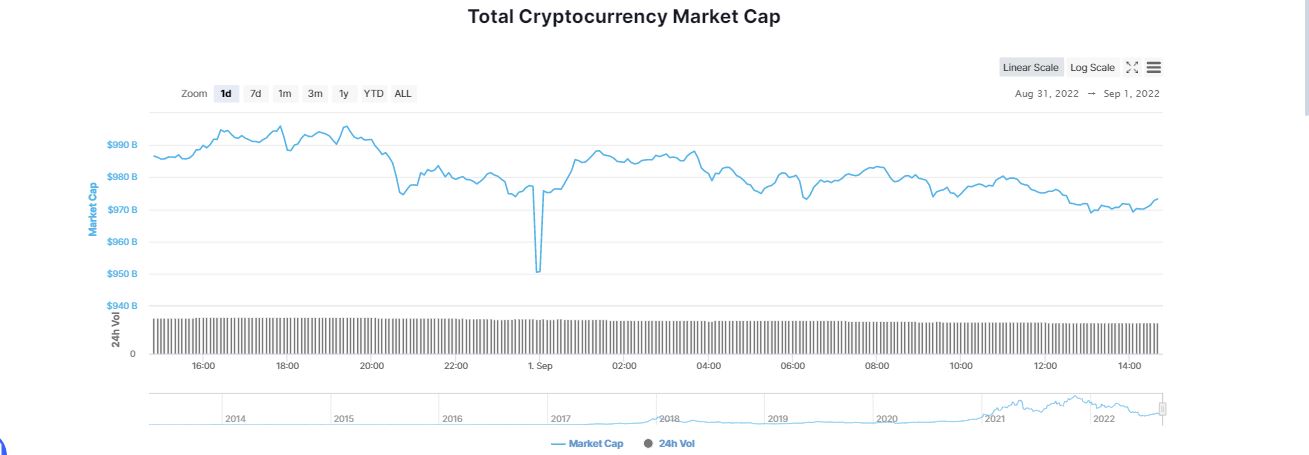Select the 7d zoom range
1309x455 pixels.
pyautogui.click(x=256, y=94)
